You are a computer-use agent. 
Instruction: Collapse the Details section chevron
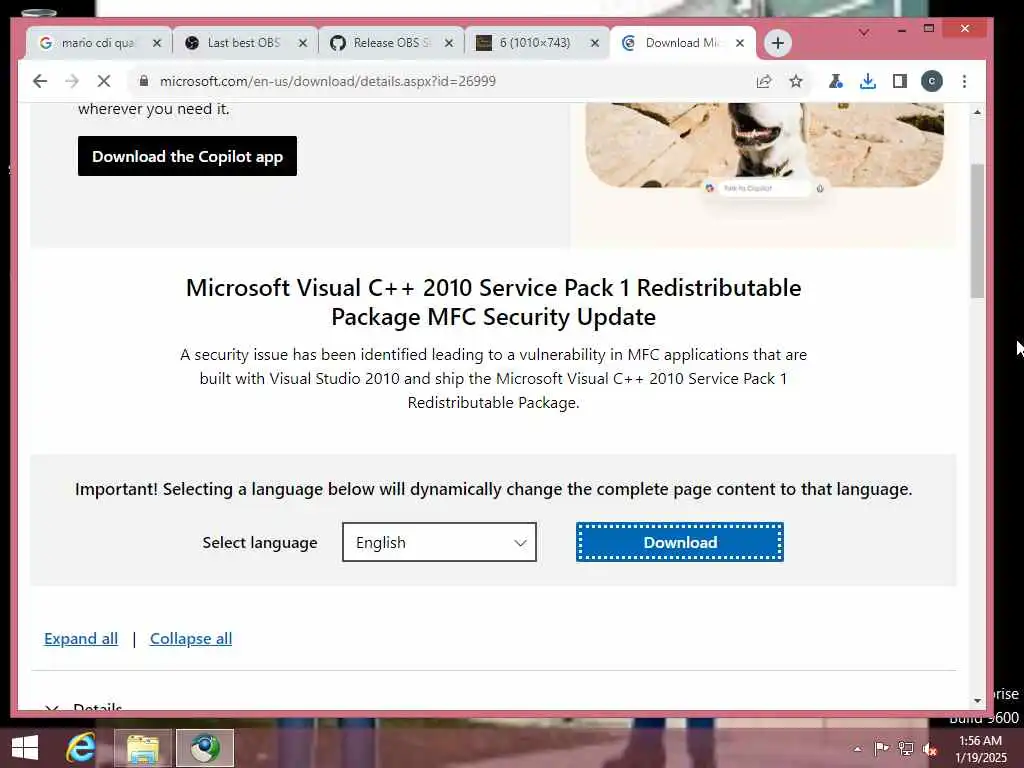[x=52, y=707]
